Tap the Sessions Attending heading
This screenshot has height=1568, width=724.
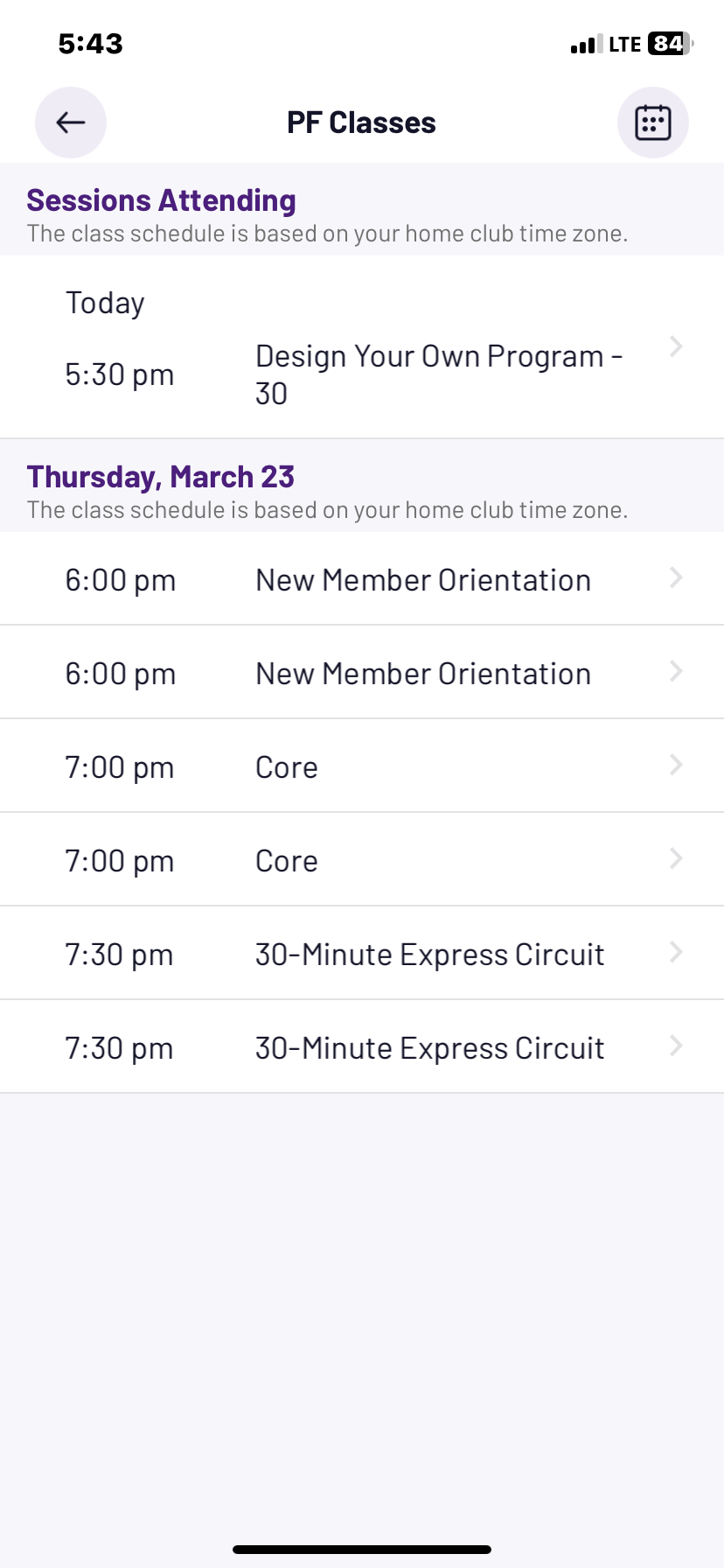pyautogui.click(x=162, y=200)
